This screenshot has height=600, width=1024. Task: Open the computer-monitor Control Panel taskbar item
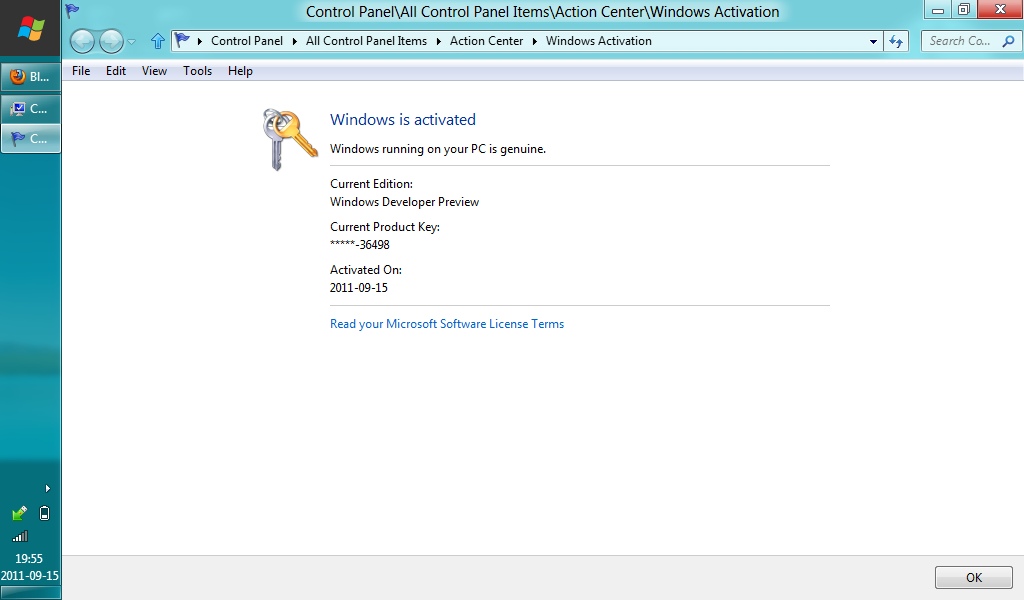point(31,108)
